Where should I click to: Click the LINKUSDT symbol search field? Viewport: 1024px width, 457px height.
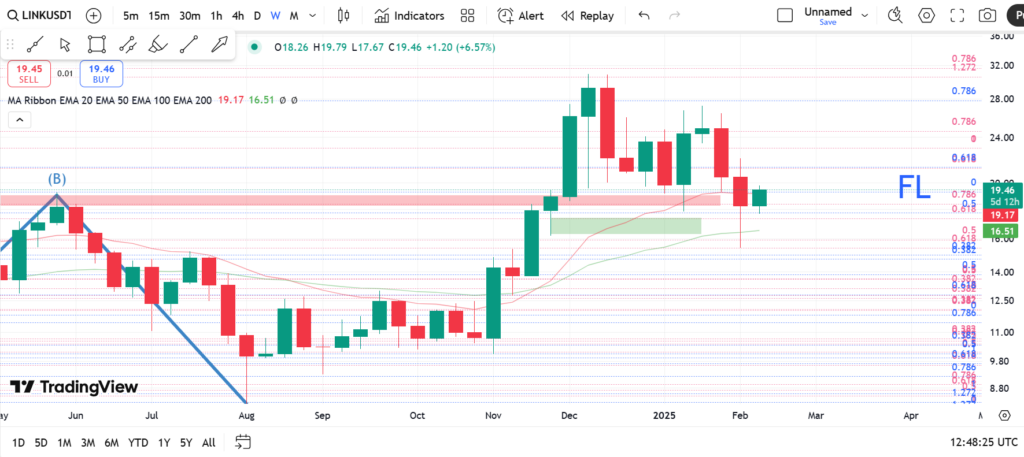tap(39, 16)
